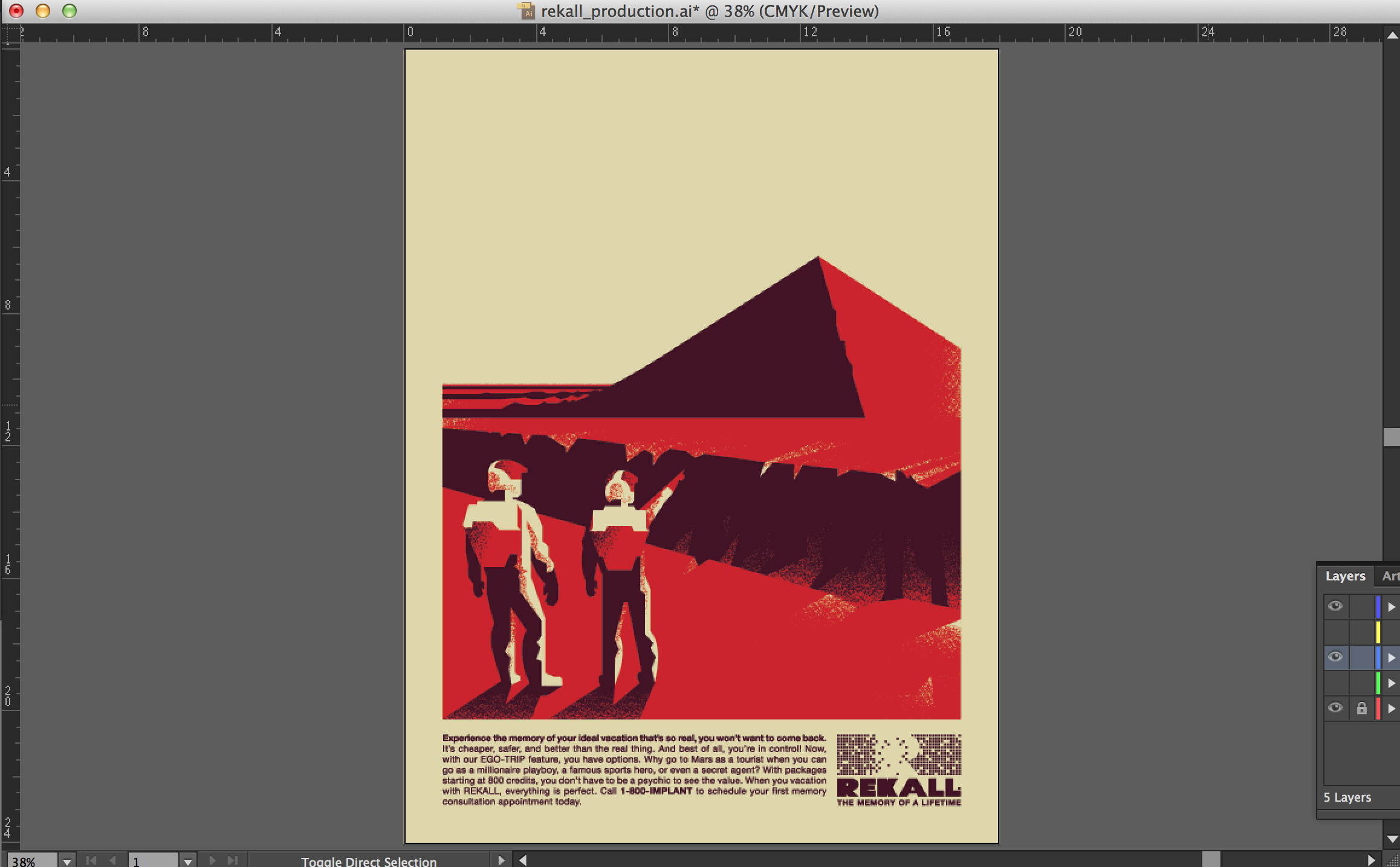Expand the green layer's disclosure triangle
Image resolution: width=1400 pixels, height=867 pixels.
click(1392, 683)
